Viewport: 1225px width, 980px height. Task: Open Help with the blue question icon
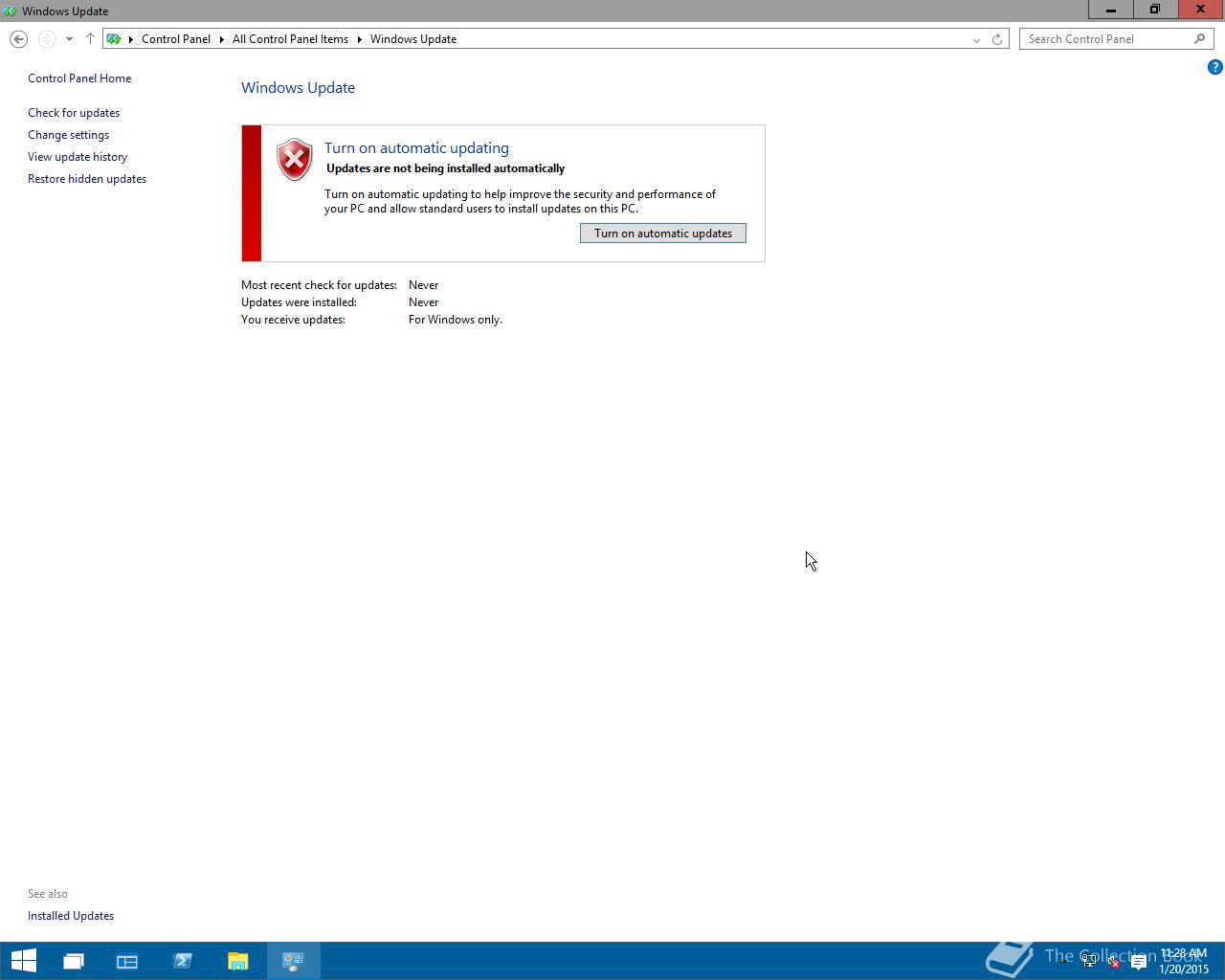click(x=1214, y=67)
